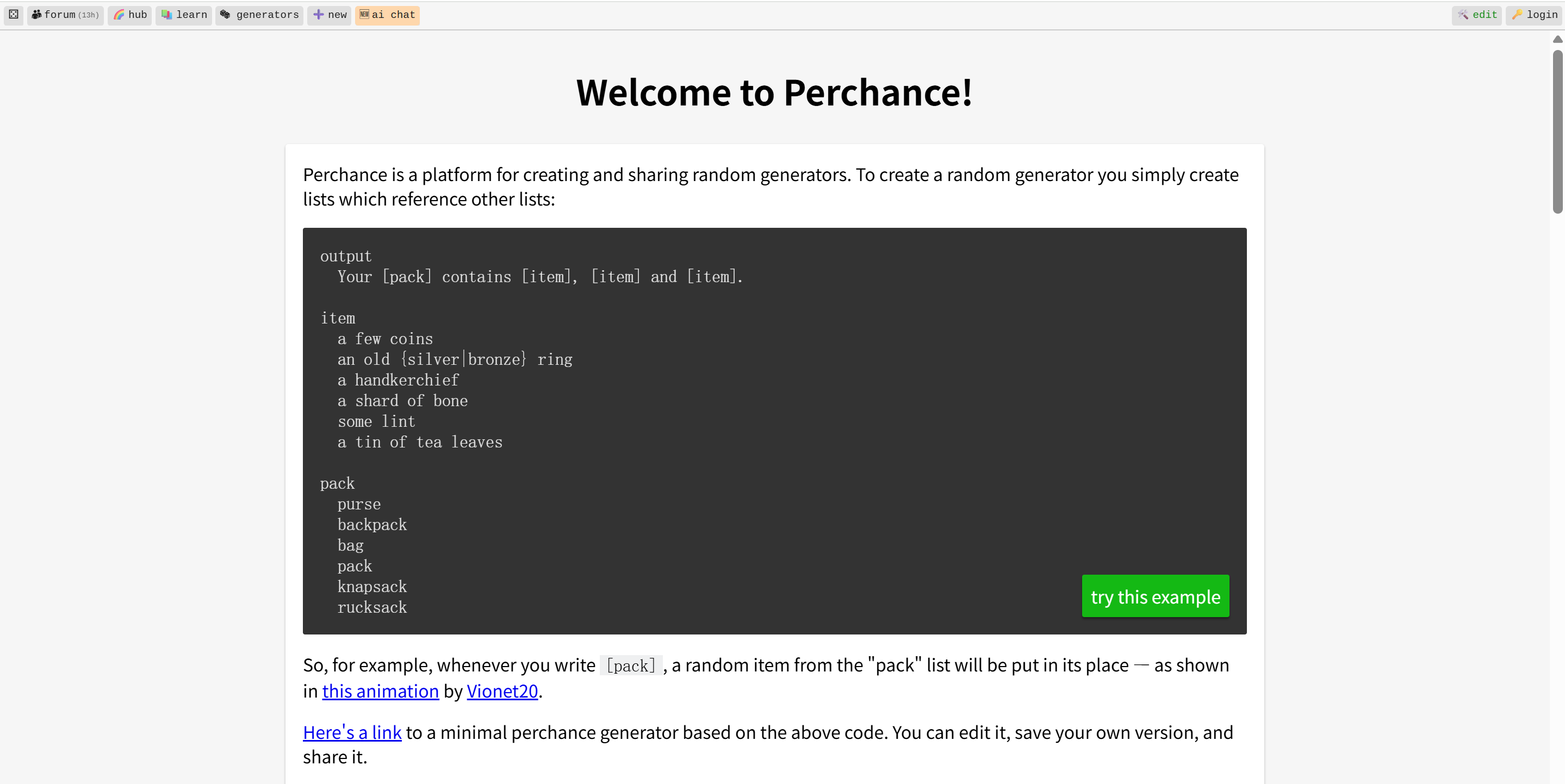The height and width of the screenshot is (784, 1565).
Task: Click the 'a few coins' code line
Action: click(385, 339)
